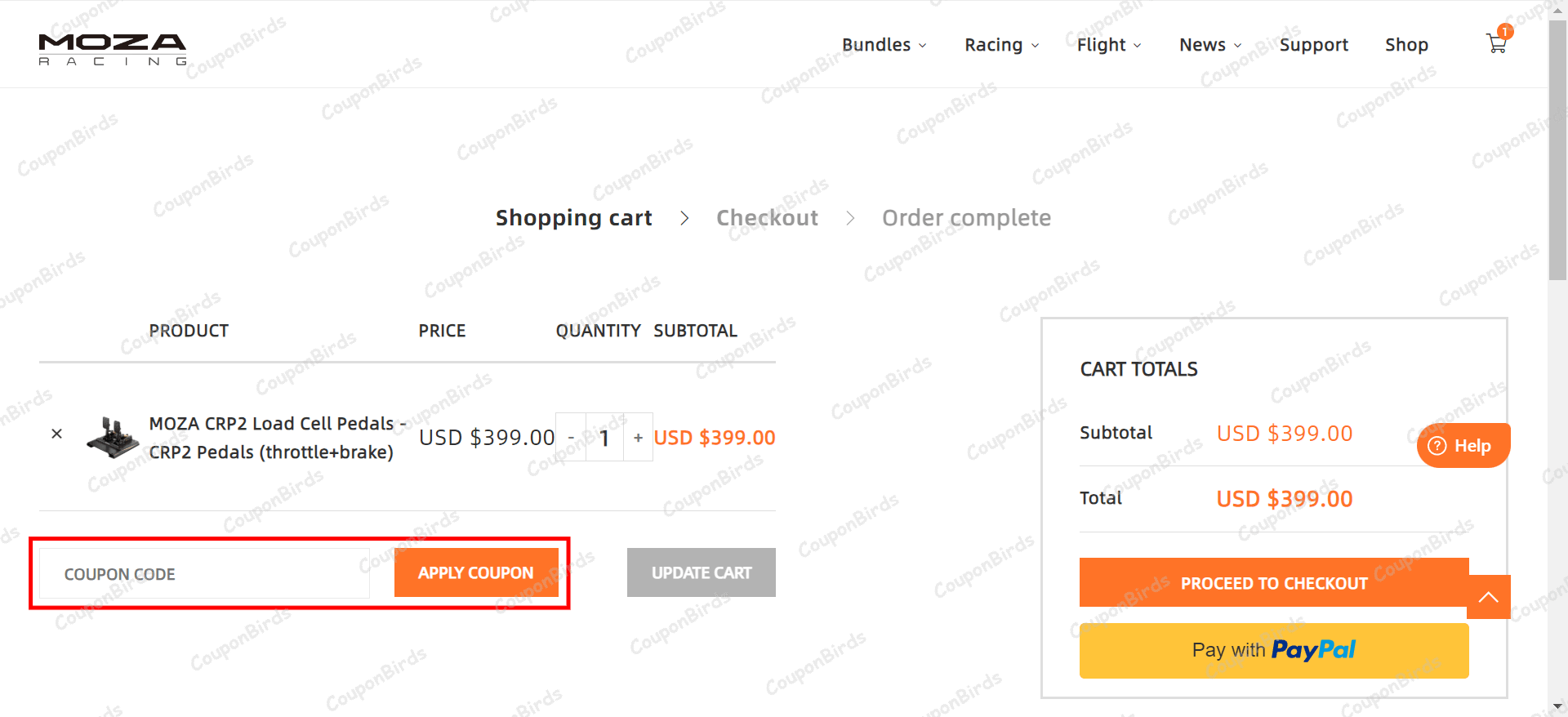Collapse the panel via chevron near checkout button
Viewport: 1568px width, 717px height.
[x=1489, y=596]
